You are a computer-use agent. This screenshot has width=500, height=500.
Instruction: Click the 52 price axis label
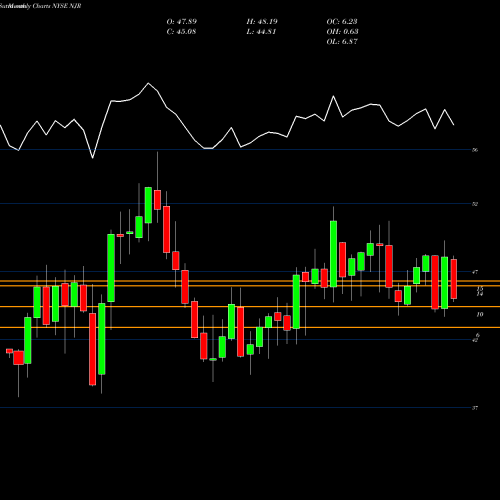pos(475,204)
